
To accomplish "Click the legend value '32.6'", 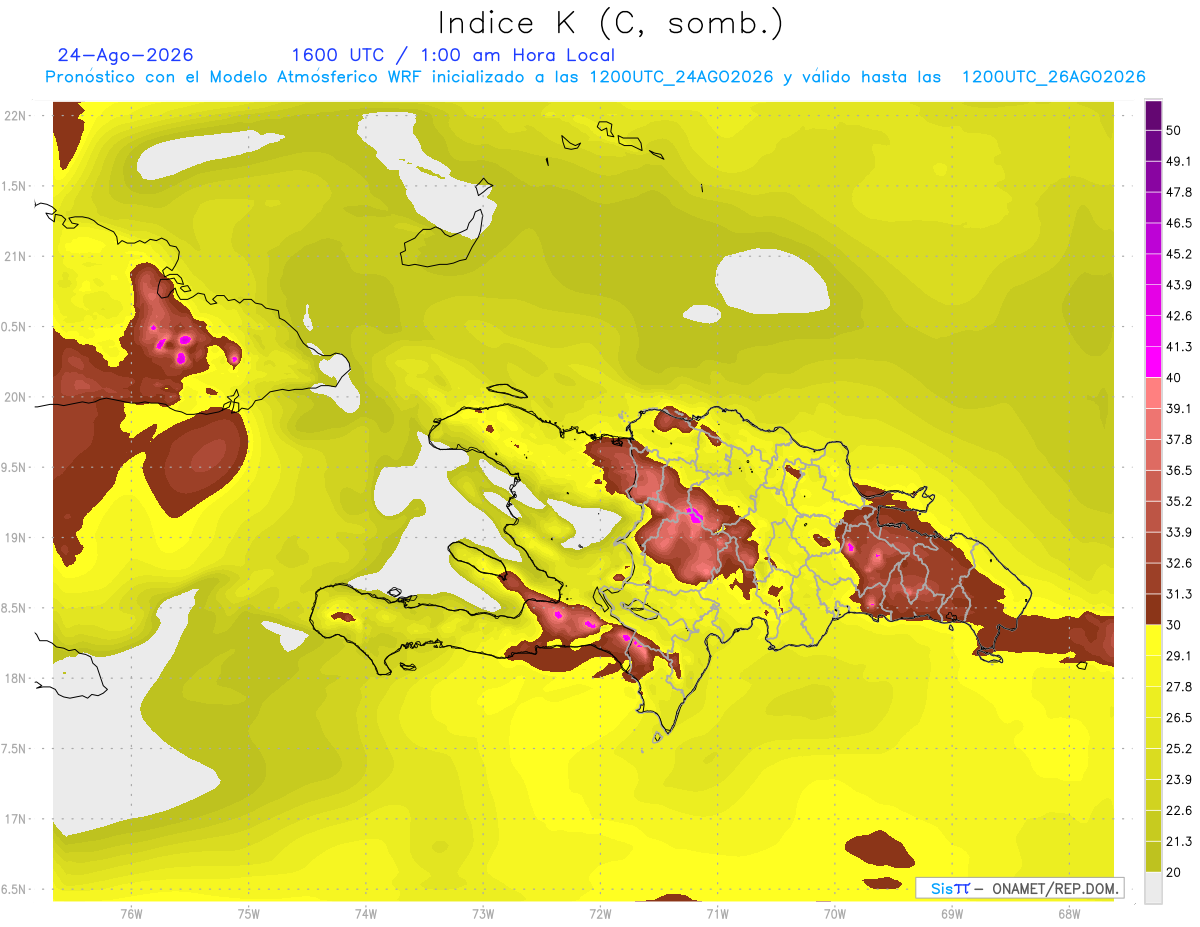I will [1178, 563].
